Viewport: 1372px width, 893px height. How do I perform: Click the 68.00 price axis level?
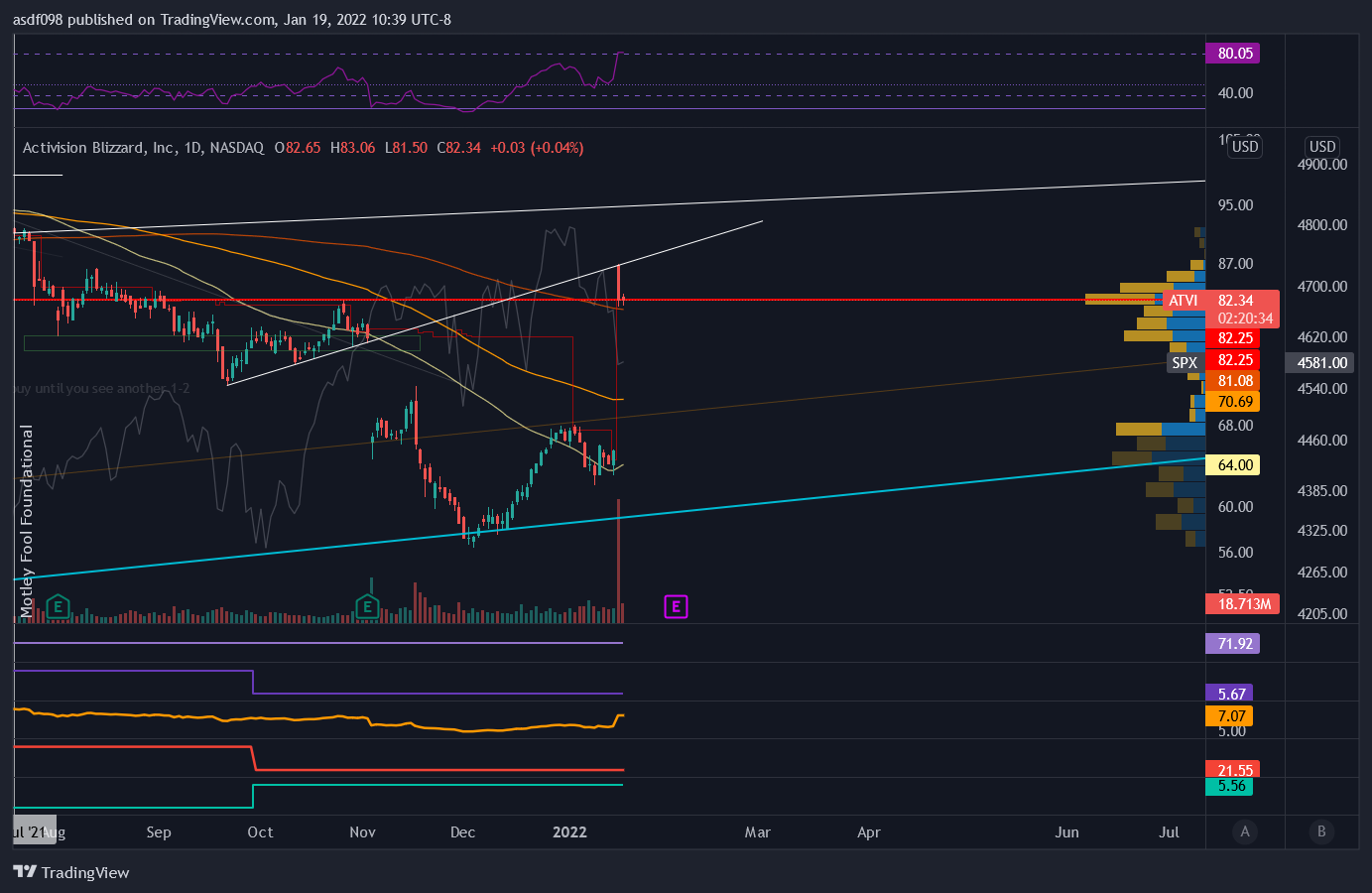pos(1236,426)
